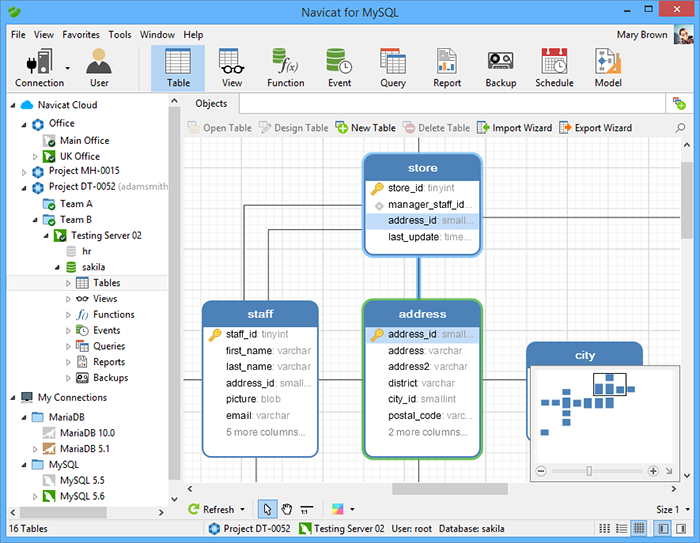Screen dimensions: 700x543
Task: Toggle the right information pane button
Action: [x=681, y=529]
